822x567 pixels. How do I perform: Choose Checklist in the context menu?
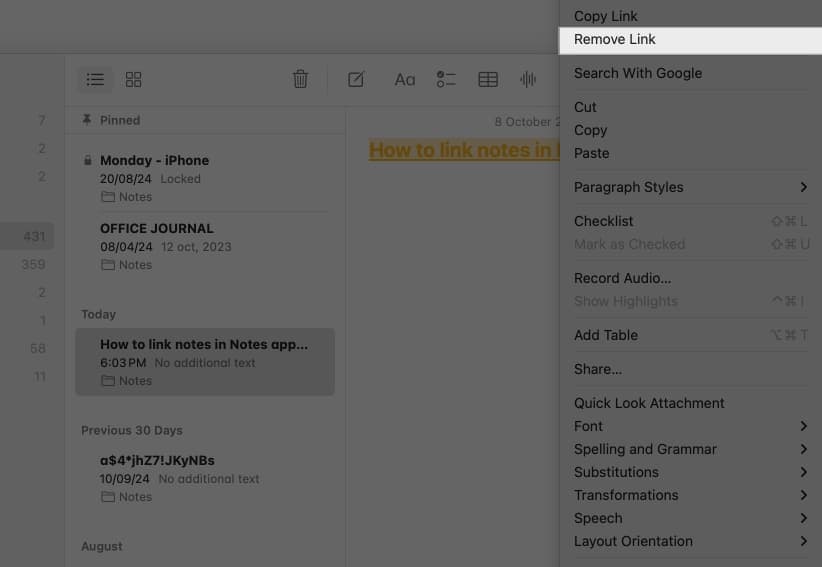tap(690, 221)
